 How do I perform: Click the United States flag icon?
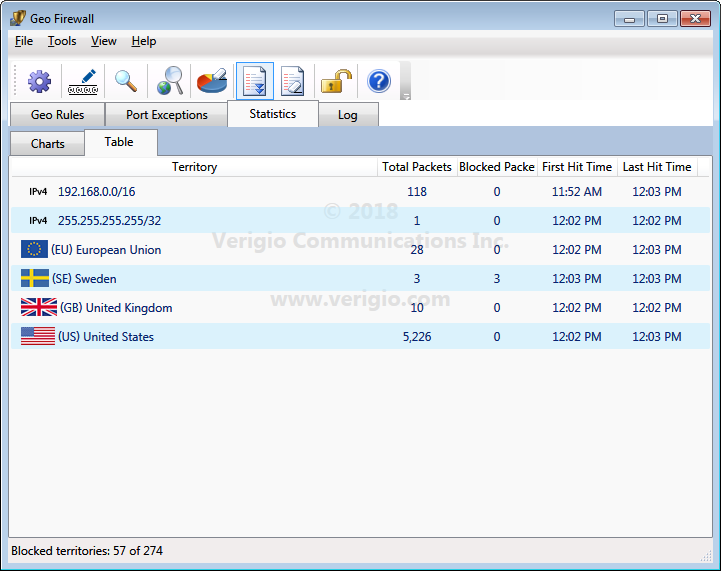(x=38, y=336)
